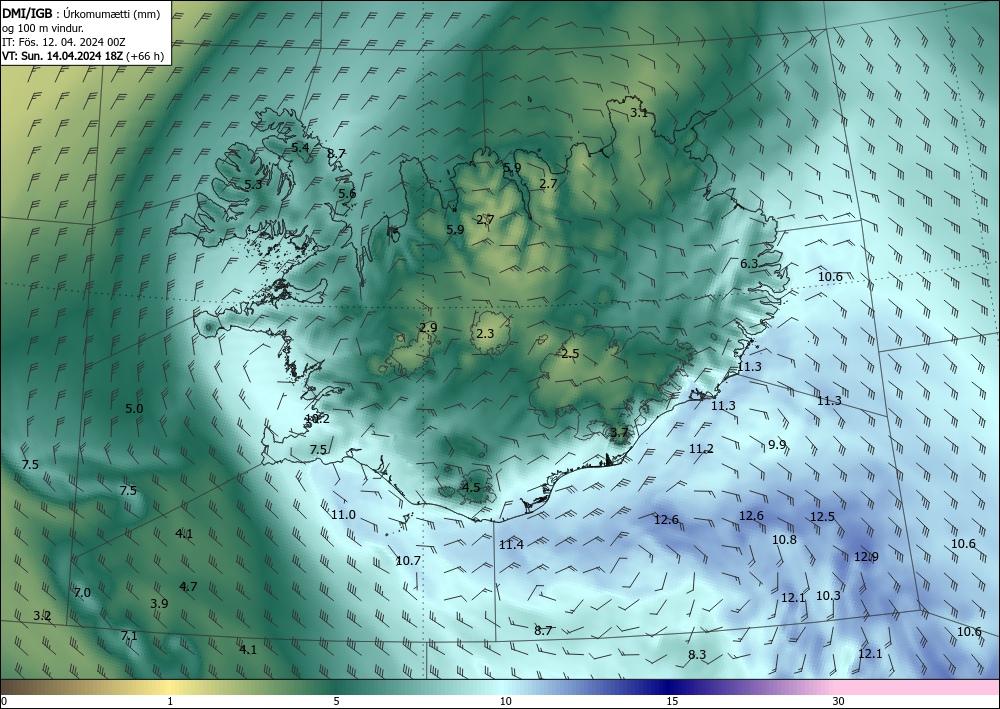This screenshot has width=1000, height=709.
Task: Click the '4.7' value label
Action: point(188,587)
